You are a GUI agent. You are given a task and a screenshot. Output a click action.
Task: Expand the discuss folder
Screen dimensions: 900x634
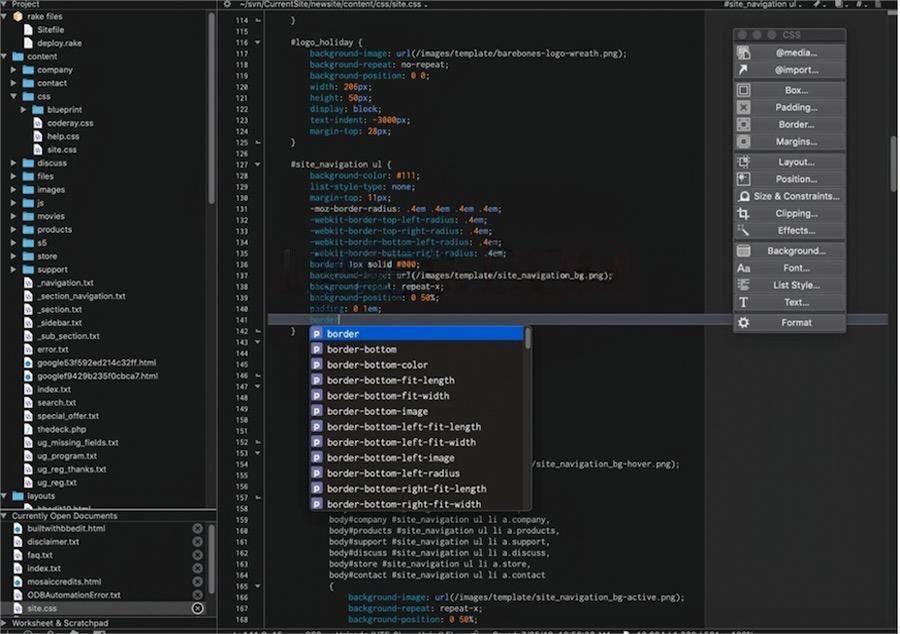coord(14,163)
